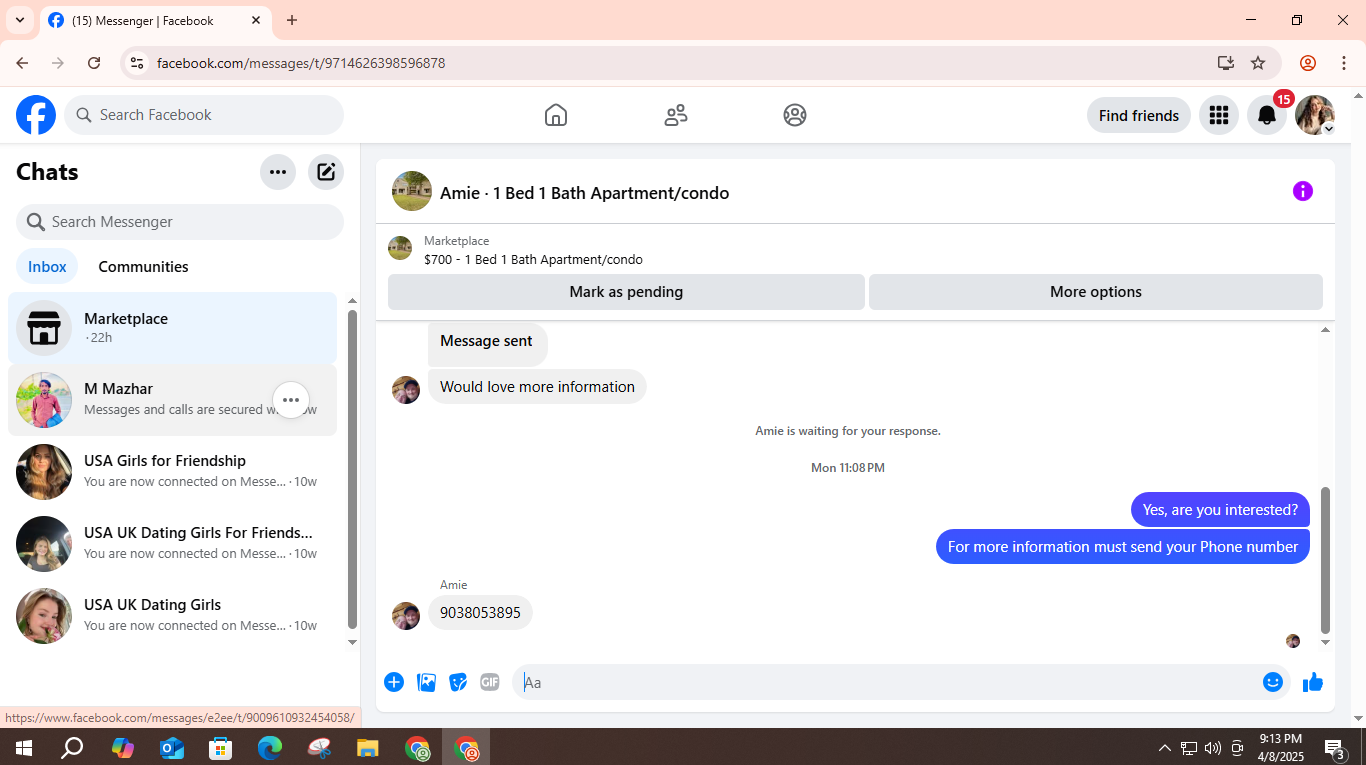
Task: Click the browser address bar URL
Action: 301,63
